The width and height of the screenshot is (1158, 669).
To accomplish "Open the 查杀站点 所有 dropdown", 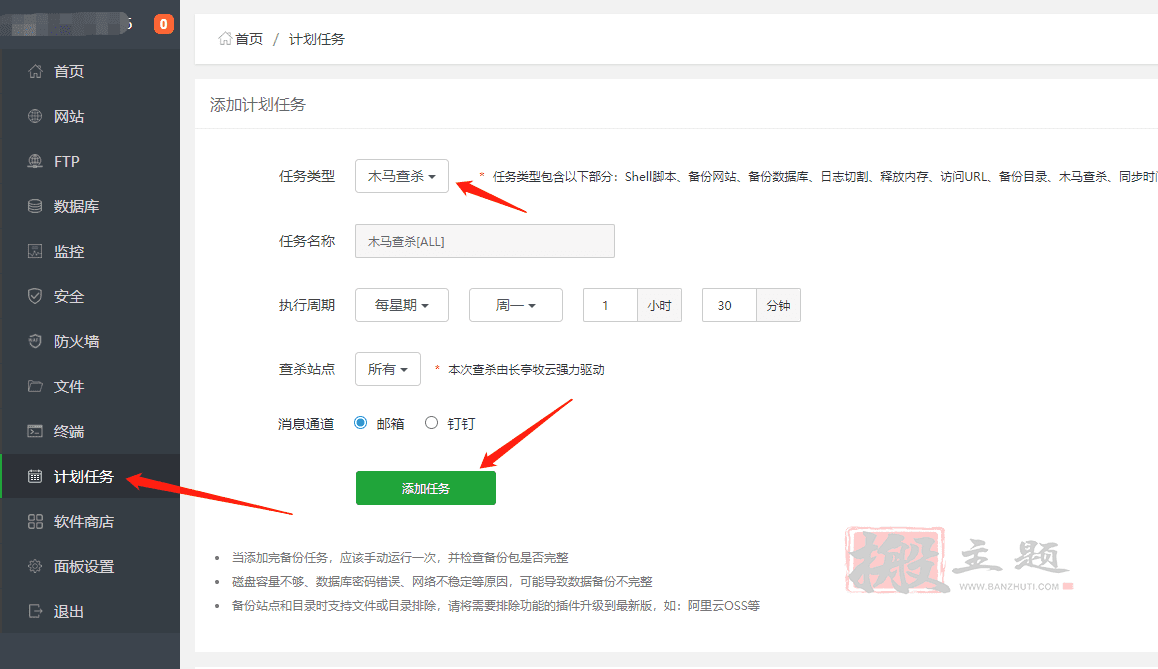I will [388, 369].
